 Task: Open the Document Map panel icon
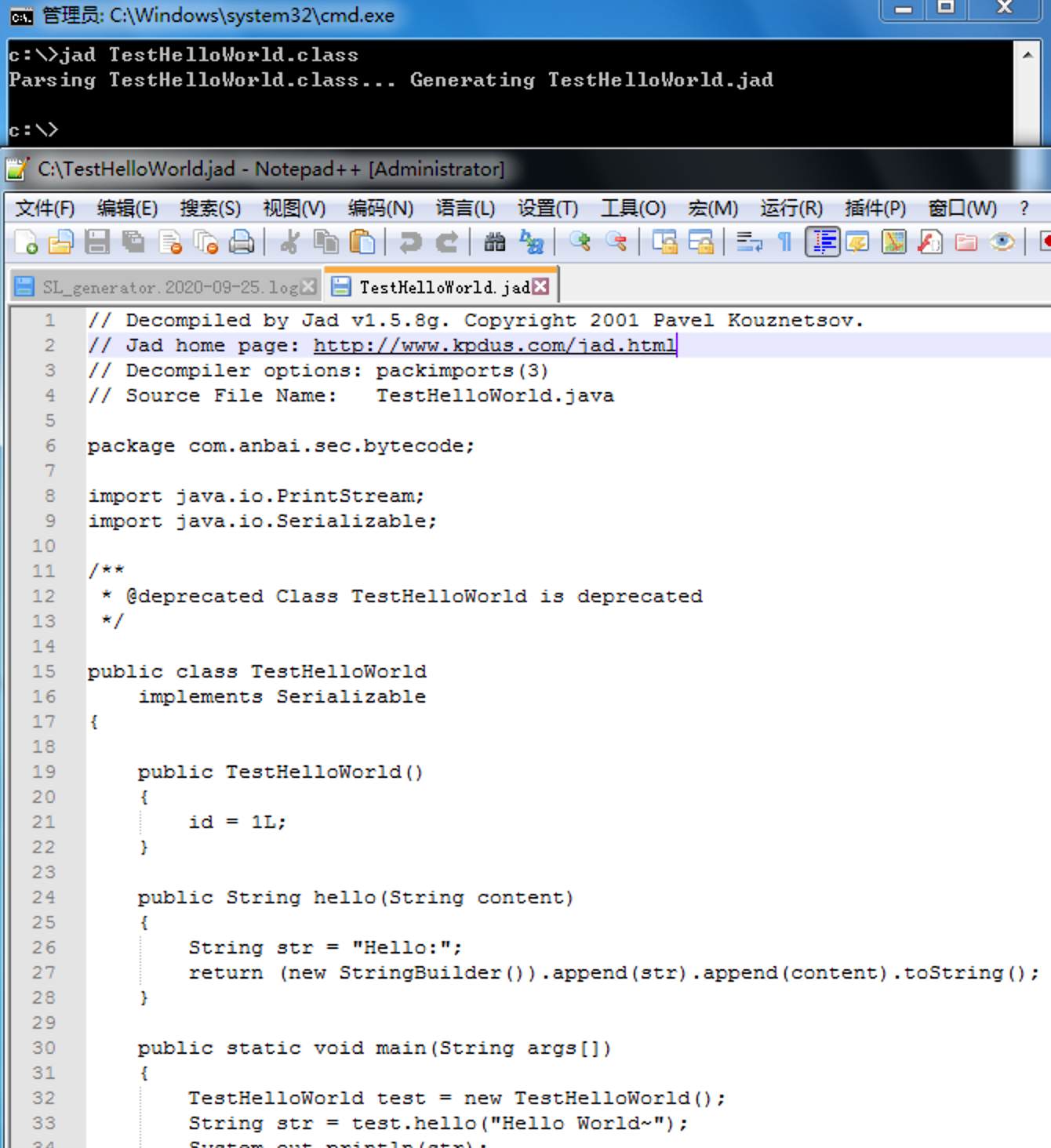[x=894, y=242]
